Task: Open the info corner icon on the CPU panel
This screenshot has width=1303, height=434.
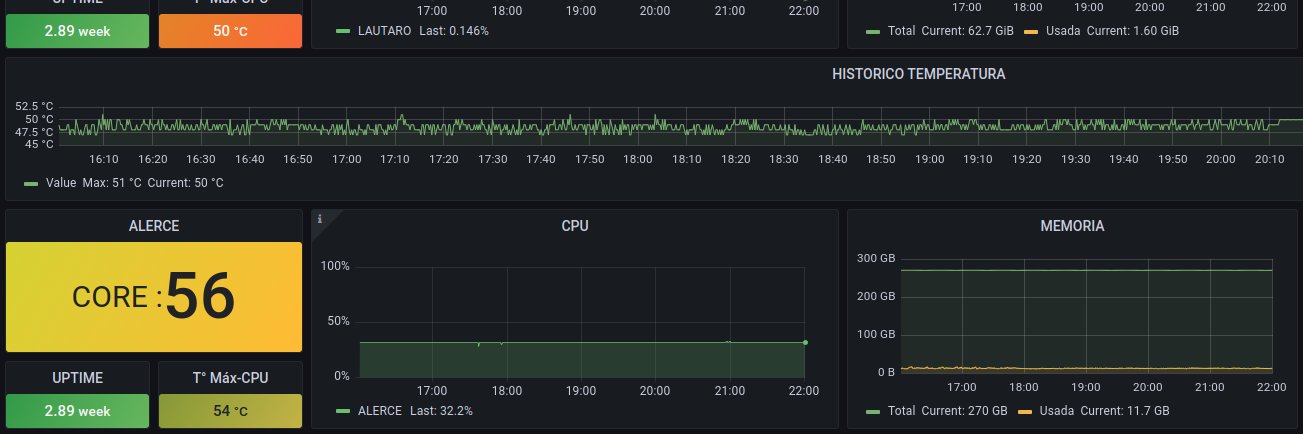Action: tap(320, 218)
